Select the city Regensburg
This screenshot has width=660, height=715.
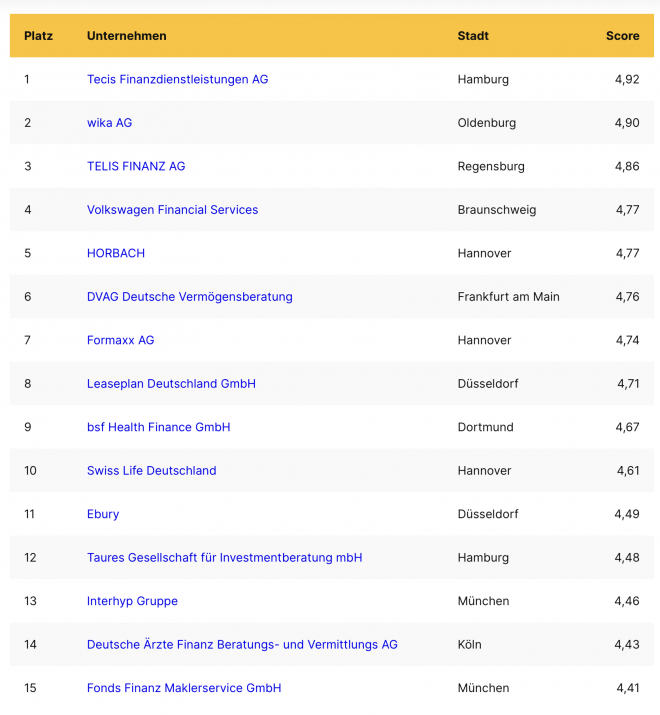click(x=491, y=166)
